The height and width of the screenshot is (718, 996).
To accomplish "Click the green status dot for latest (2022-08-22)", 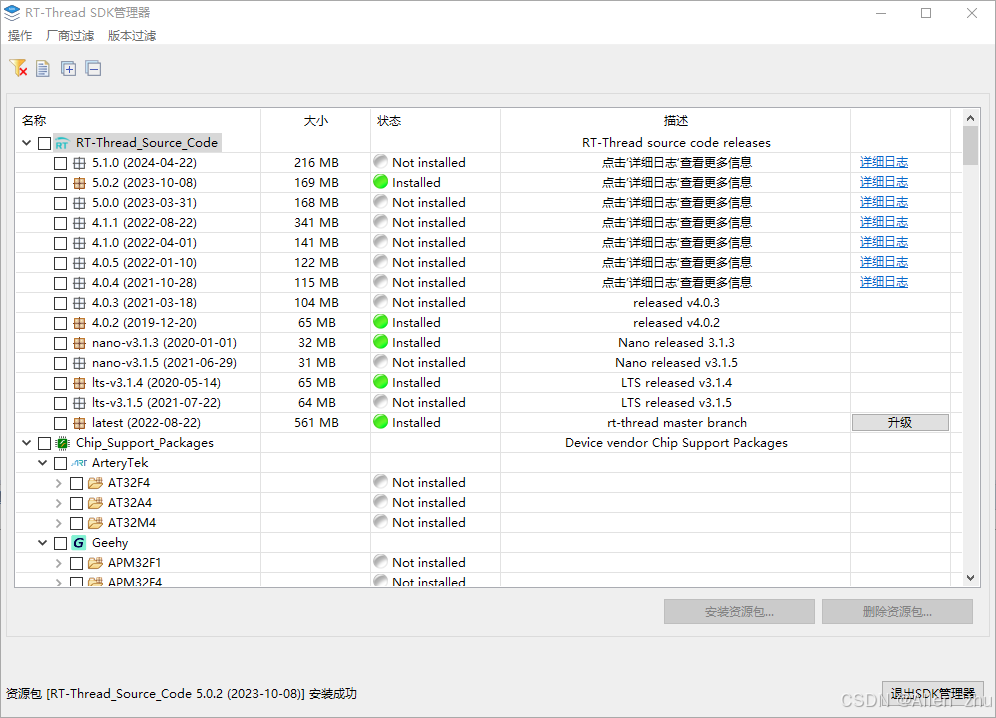I will (380, 421).
